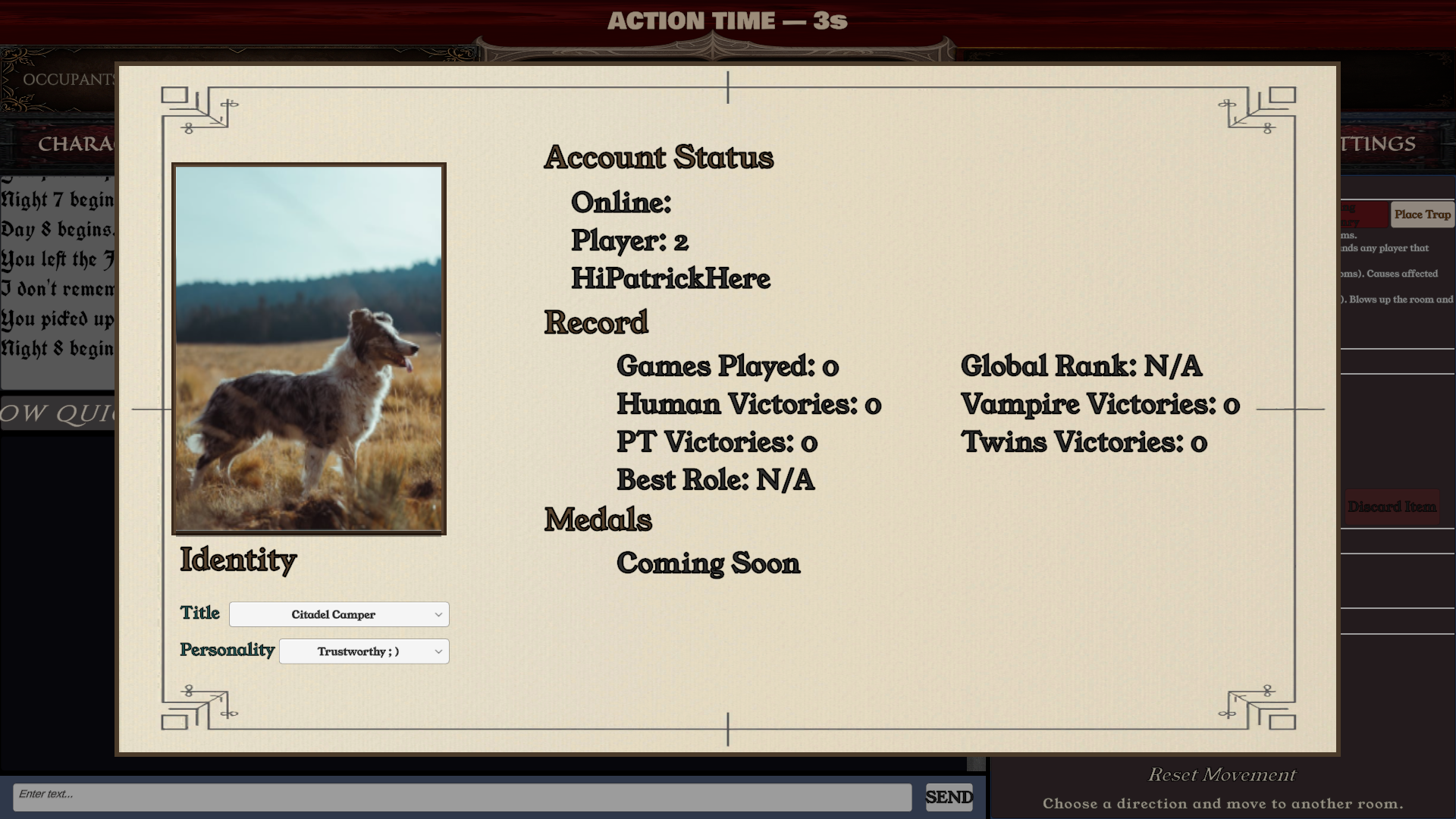1456x819 pixels.
Task: Click the Place Trap button
Action: (x=1422, y=215)
